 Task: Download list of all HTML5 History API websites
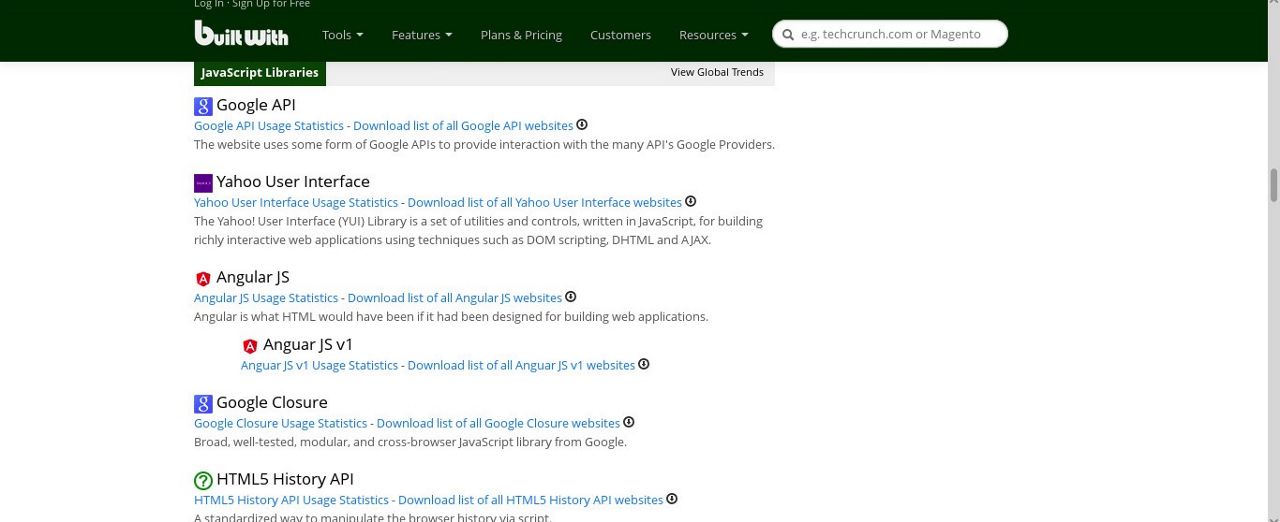click(531, 500)
